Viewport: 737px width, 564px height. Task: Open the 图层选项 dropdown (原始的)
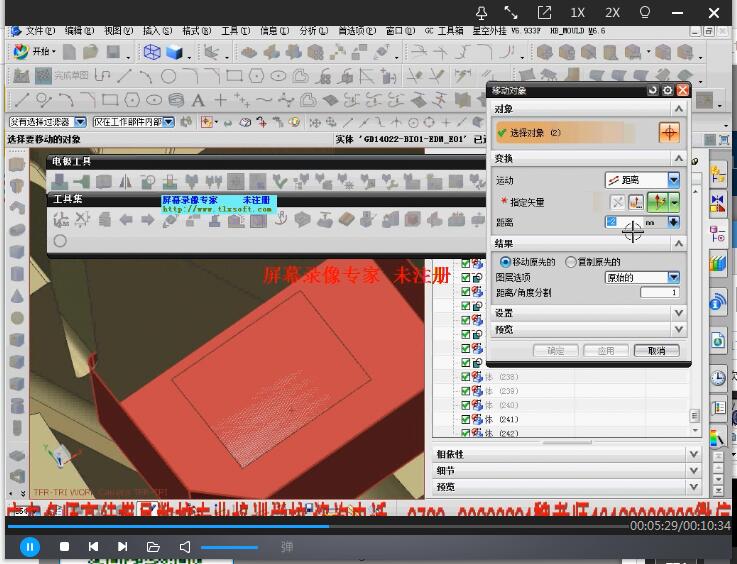click(642, 277)
